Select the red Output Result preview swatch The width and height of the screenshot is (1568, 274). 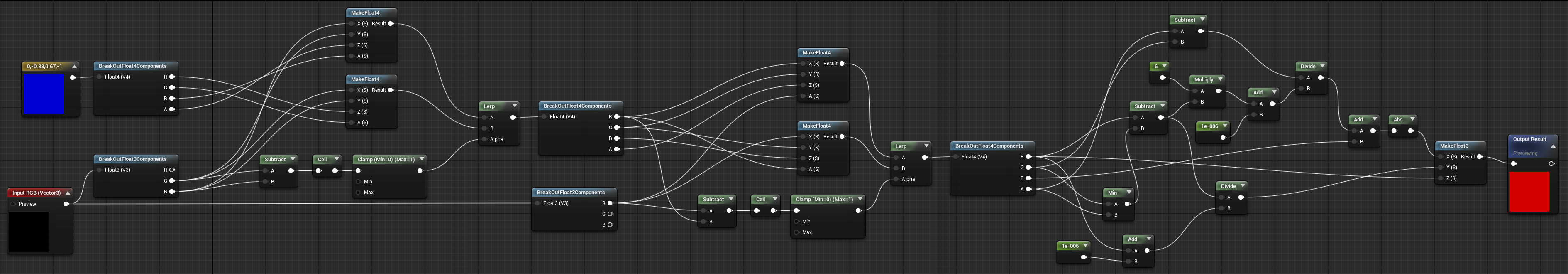pos(1529,192)
